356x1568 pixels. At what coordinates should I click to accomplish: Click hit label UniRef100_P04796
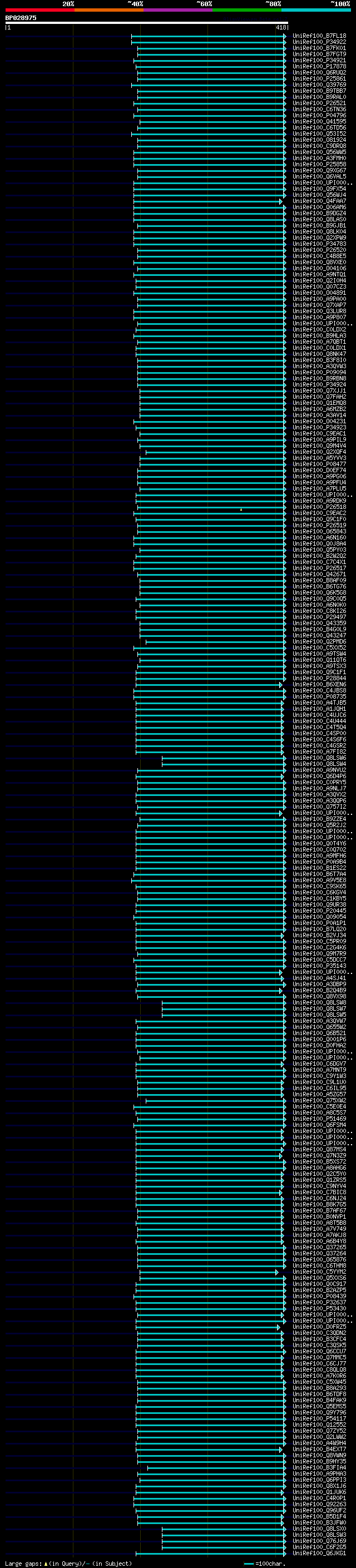point(319,115)
